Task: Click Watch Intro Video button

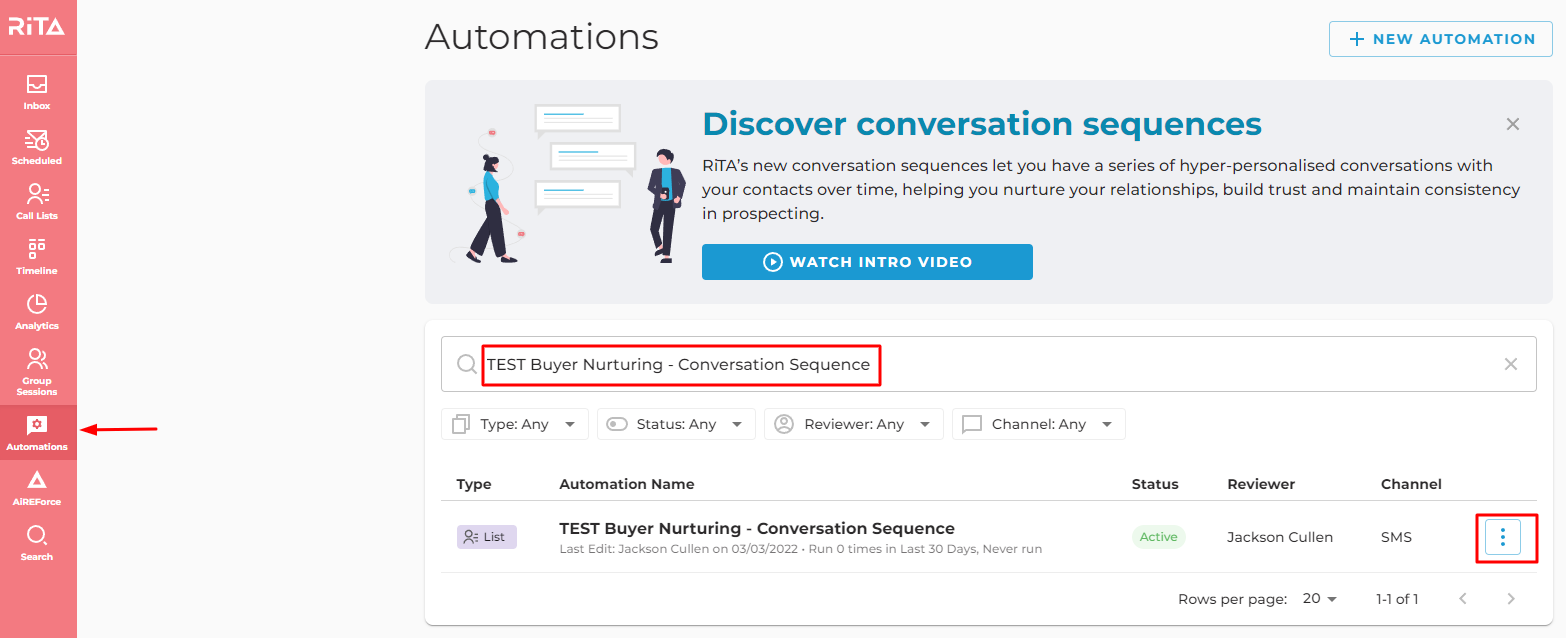Action: coord(867,262)
